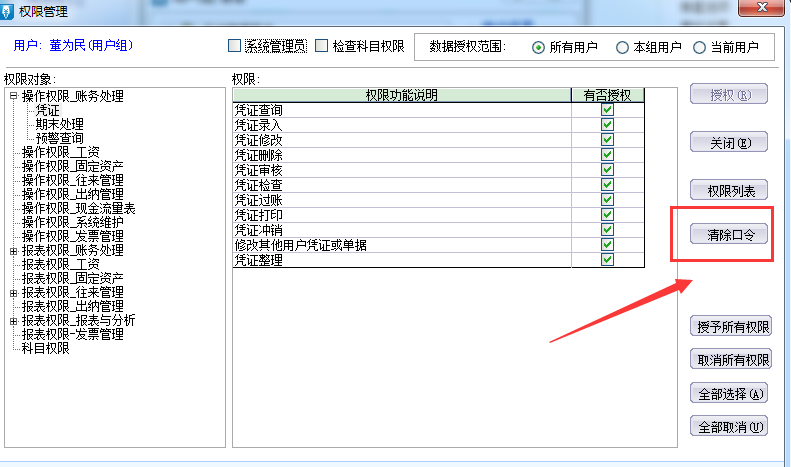Uncheck authorization for 凭证删除

(x=607, y=155)
